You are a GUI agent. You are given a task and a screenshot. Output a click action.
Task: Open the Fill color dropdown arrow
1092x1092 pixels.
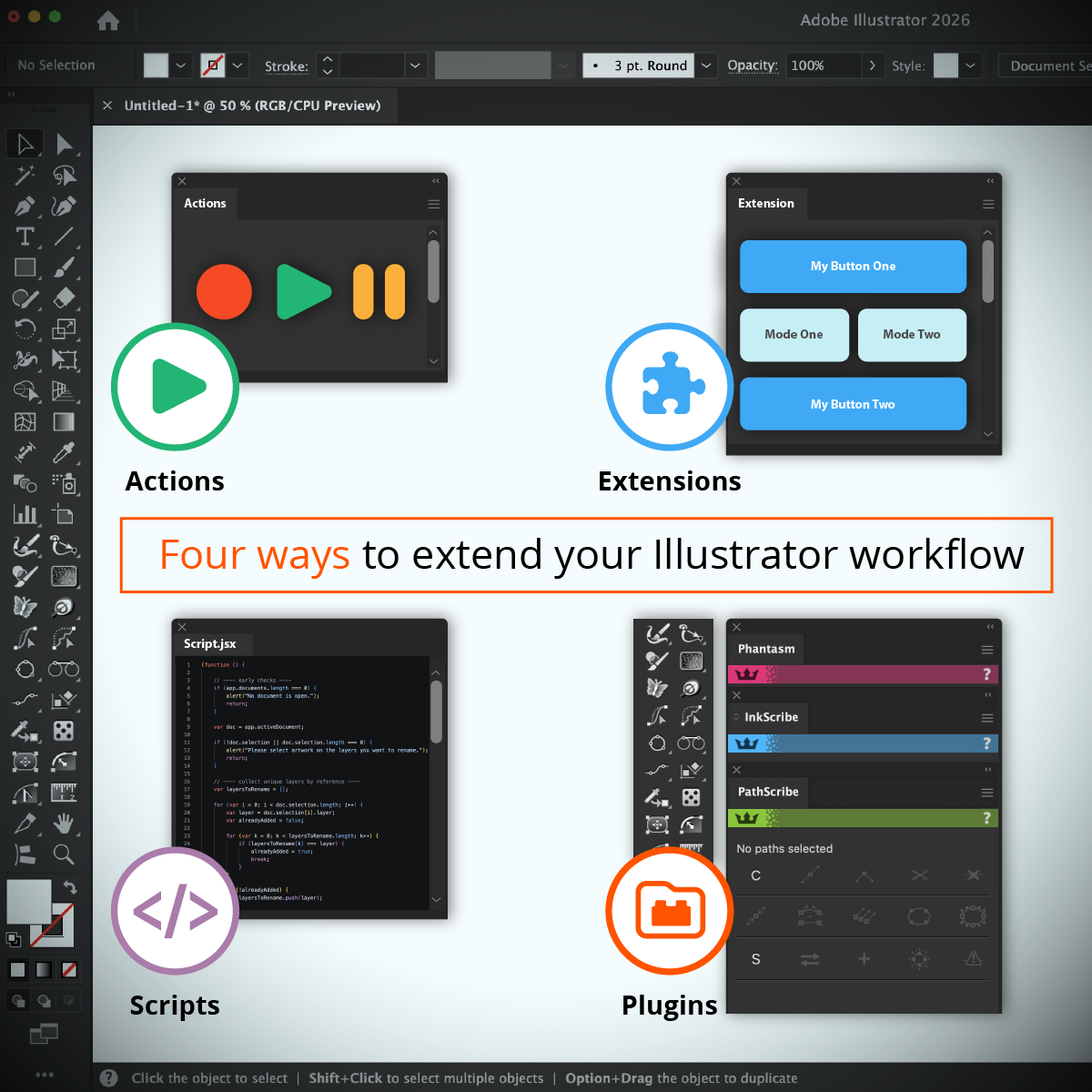click(181, 66)
